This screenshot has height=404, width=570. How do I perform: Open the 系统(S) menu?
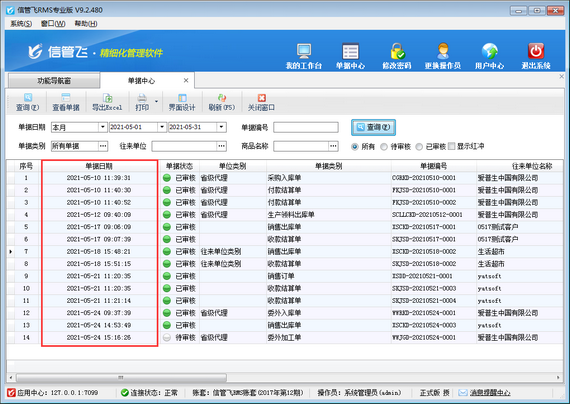pos(21,24)
